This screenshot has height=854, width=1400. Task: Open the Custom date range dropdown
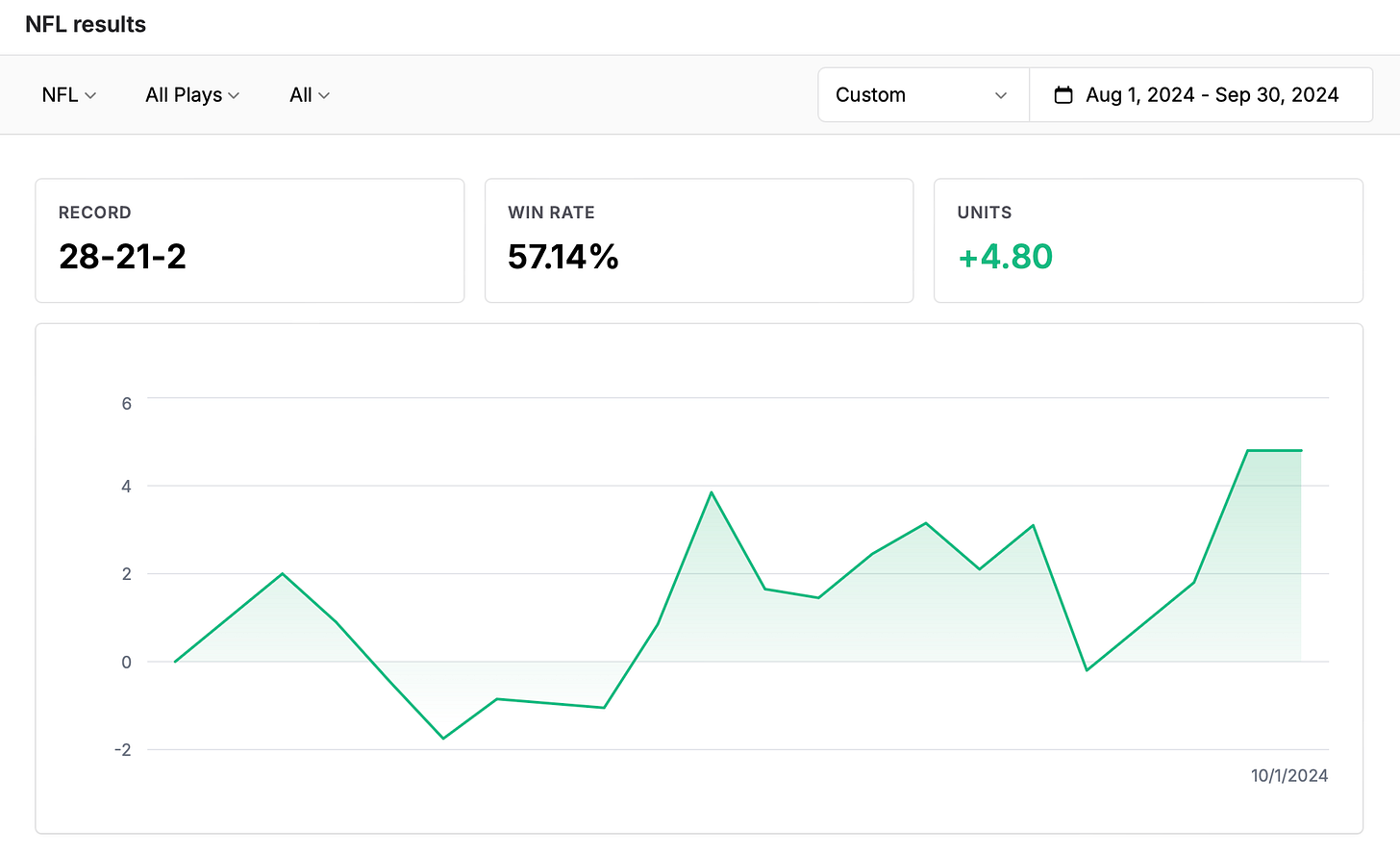[x=923, y=95]
